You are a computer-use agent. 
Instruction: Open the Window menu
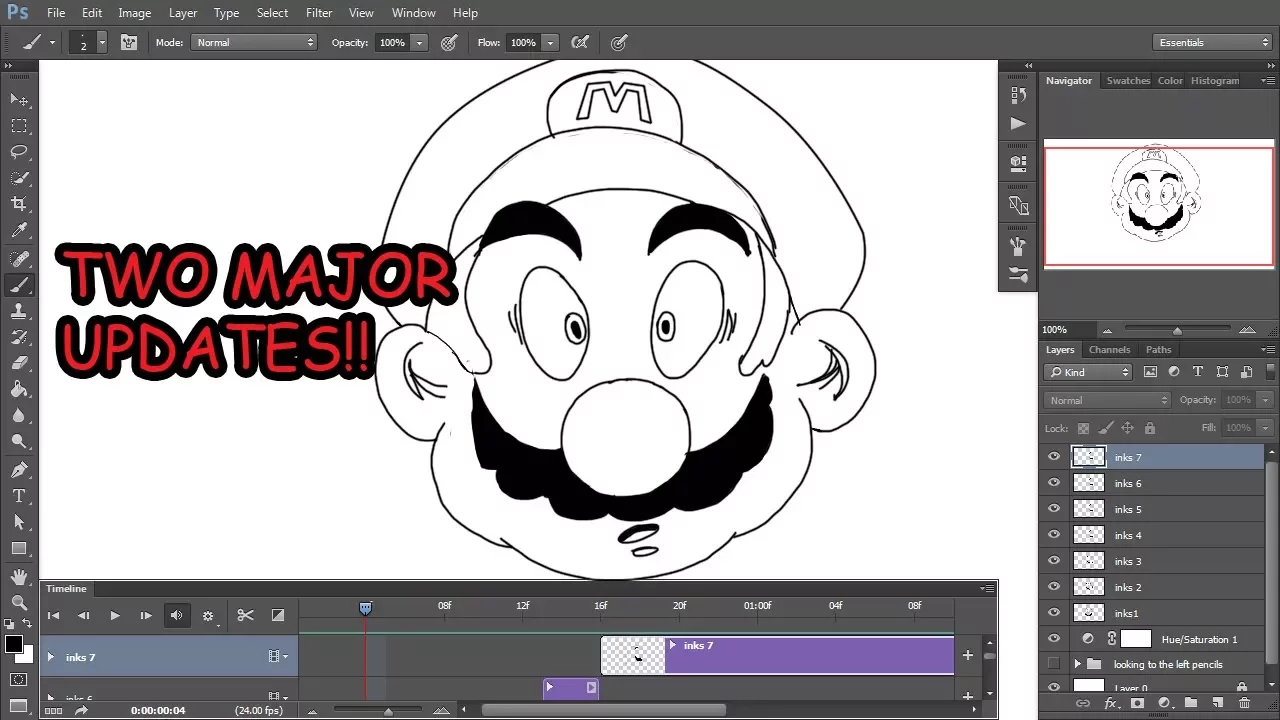pos(413,13)
